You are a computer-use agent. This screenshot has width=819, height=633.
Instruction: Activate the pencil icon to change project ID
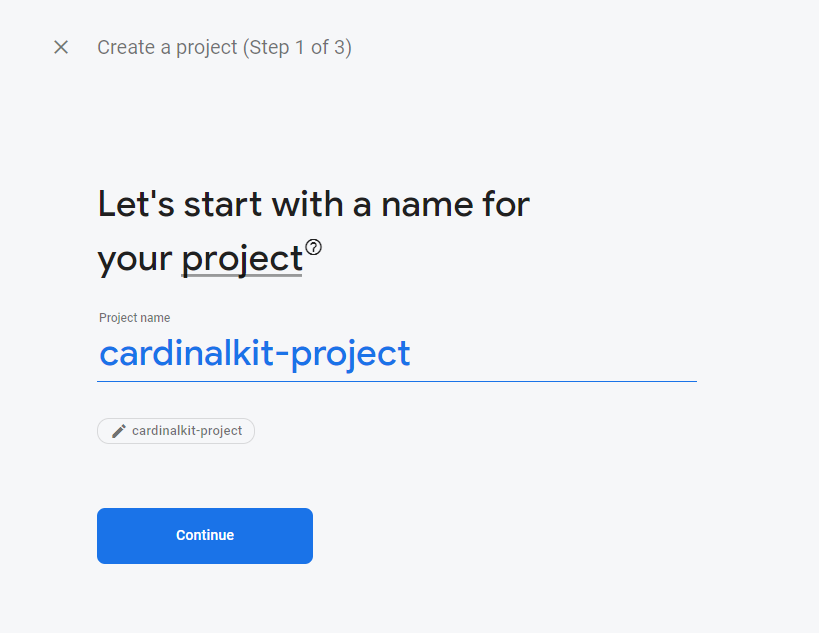click(x=119, y=430)
